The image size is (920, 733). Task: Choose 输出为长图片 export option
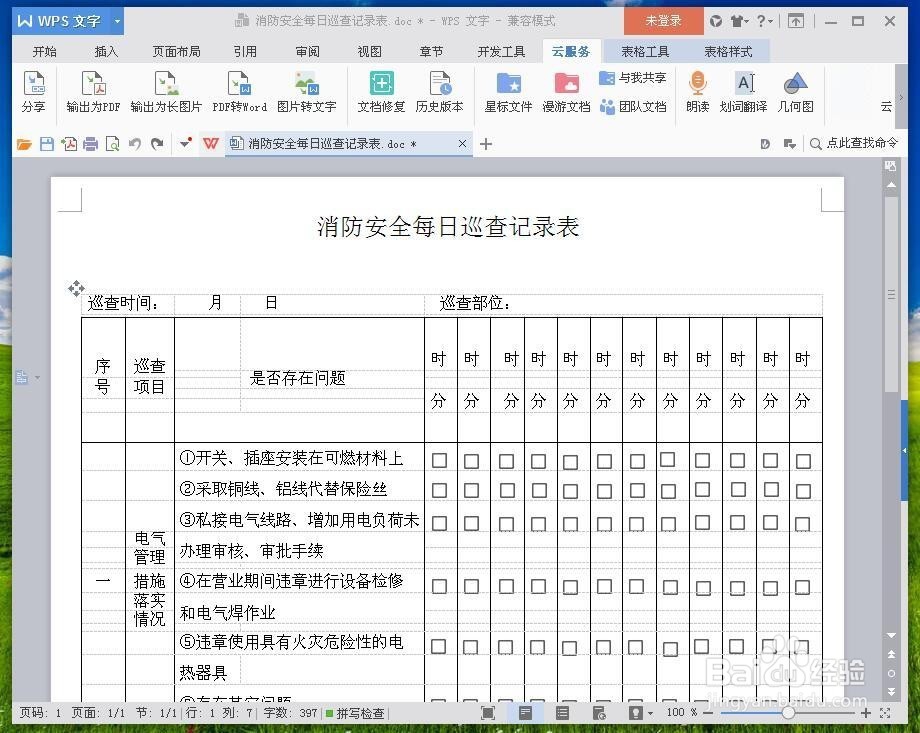tap(166, 91)
